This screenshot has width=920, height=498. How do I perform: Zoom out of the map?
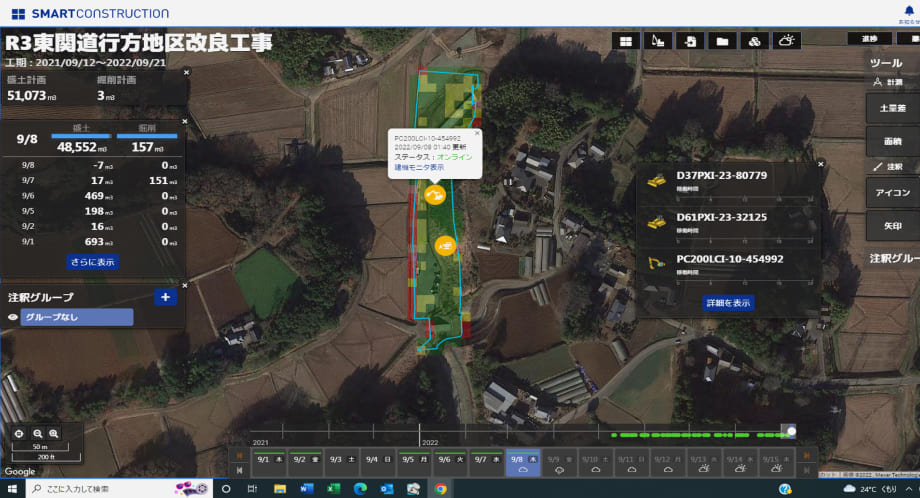38,433
